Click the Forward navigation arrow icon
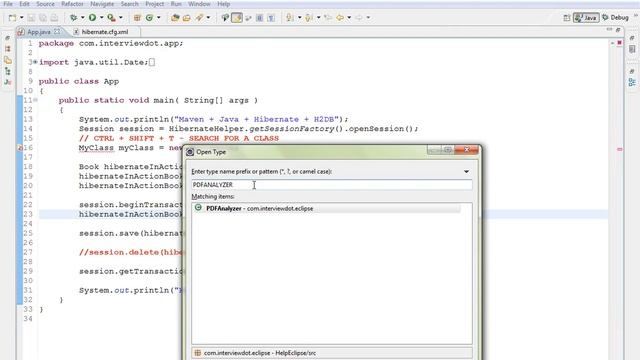This screenshot has width=640, height=360. [x=359, y=18]
